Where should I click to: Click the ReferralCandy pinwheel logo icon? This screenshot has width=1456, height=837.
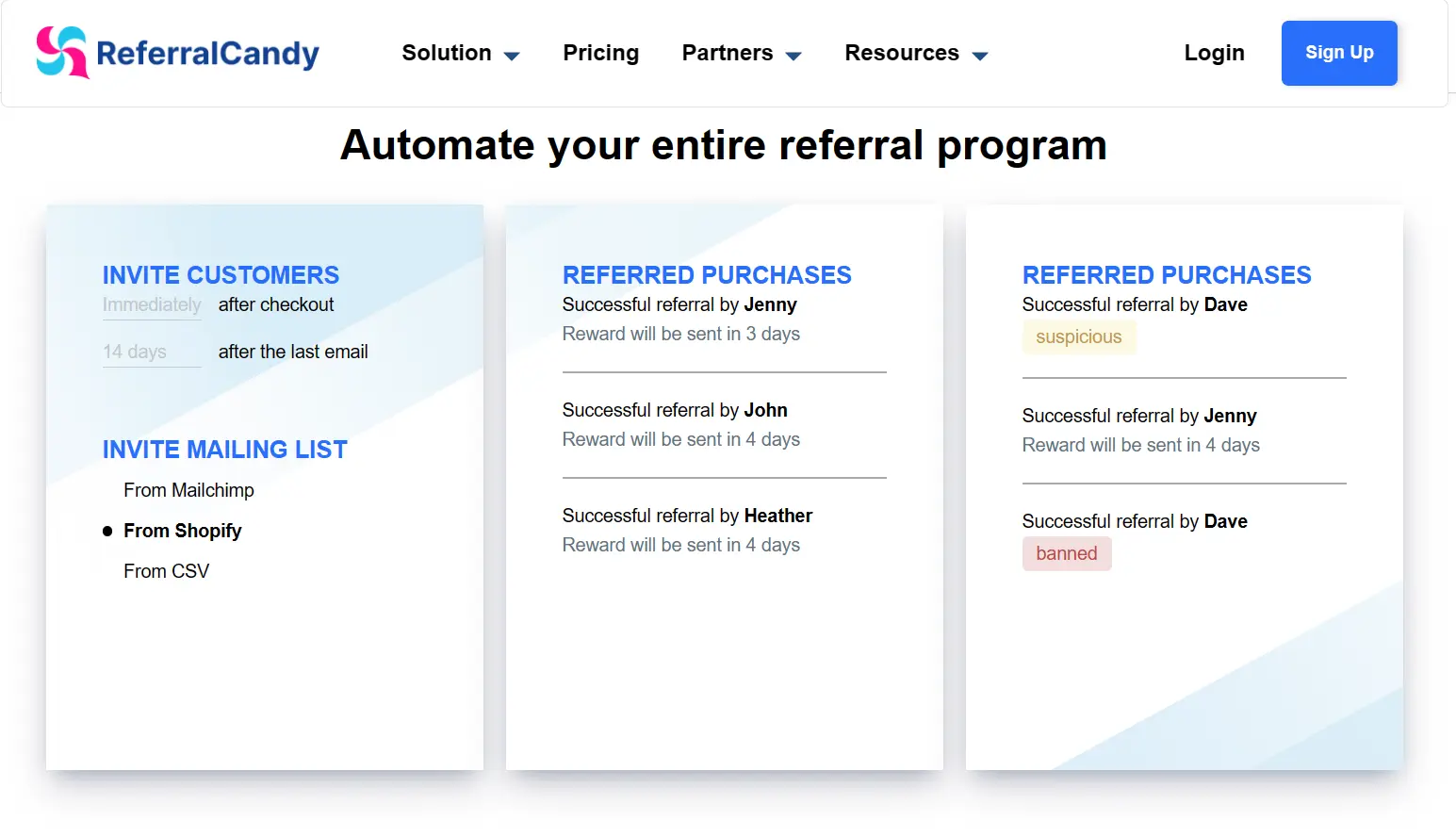pyautogui.click(x=62, y=52)
